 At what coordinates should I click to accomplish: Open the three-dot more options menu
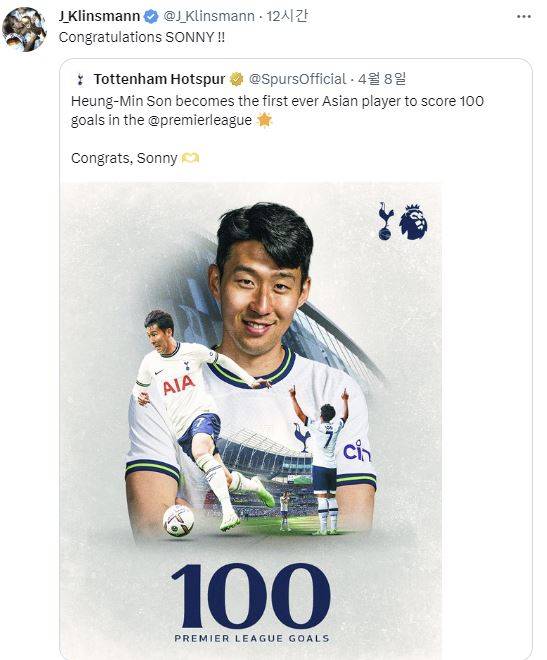click(x=523, y=16)
